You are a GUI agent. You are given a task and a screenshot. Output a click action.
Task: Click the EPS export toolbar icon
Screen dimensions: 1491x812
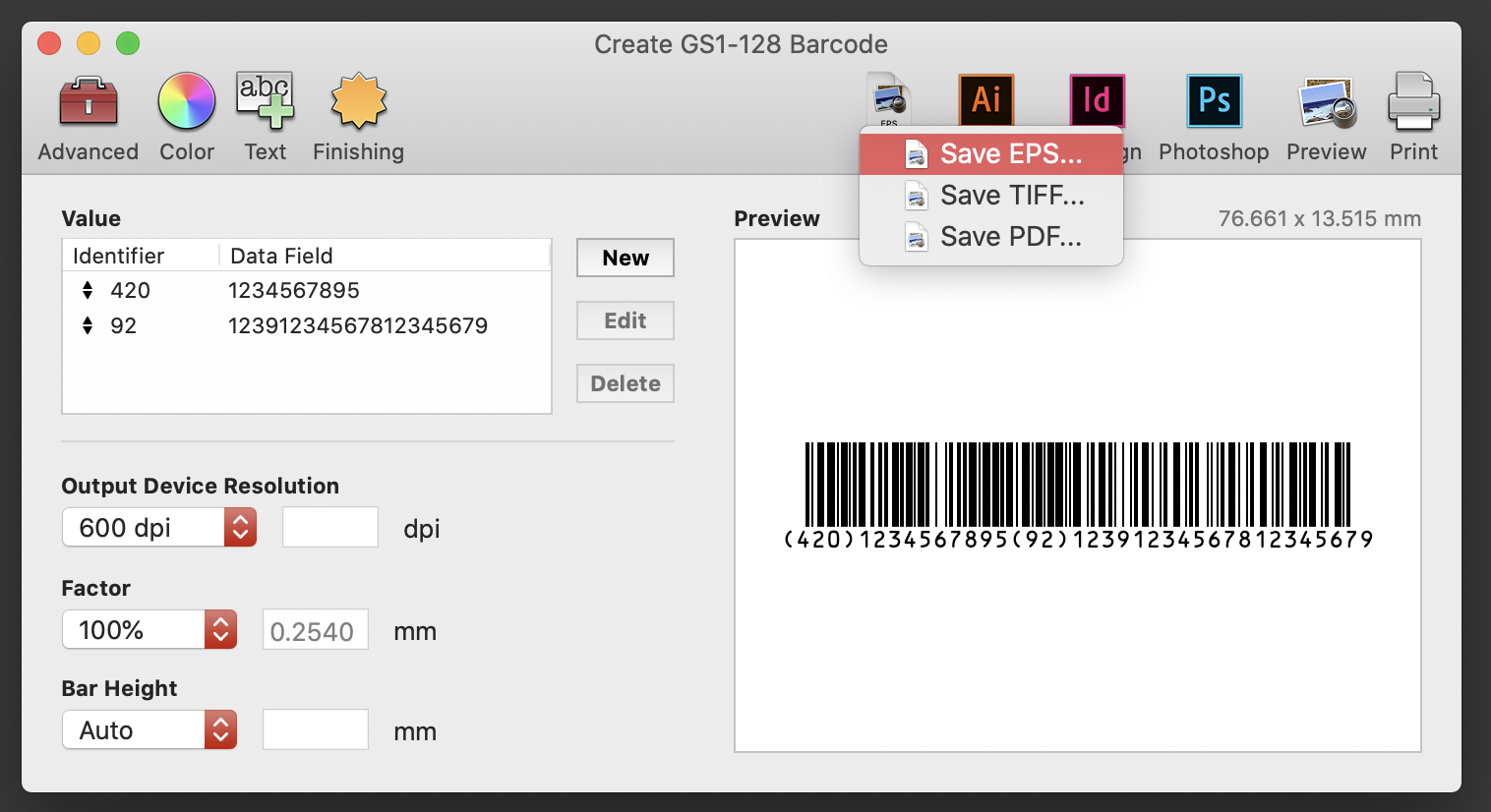coord(889,99)
